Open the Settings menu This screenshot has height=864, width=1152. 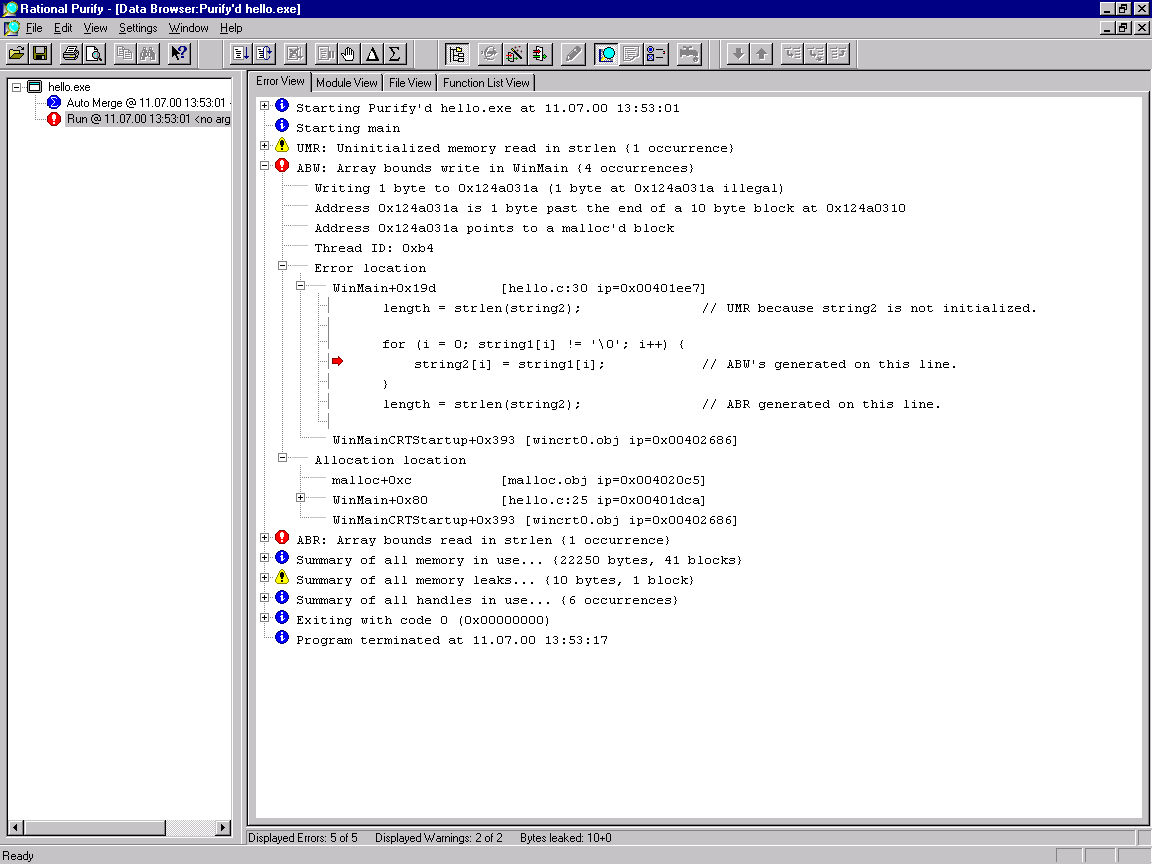coord(138,28)
